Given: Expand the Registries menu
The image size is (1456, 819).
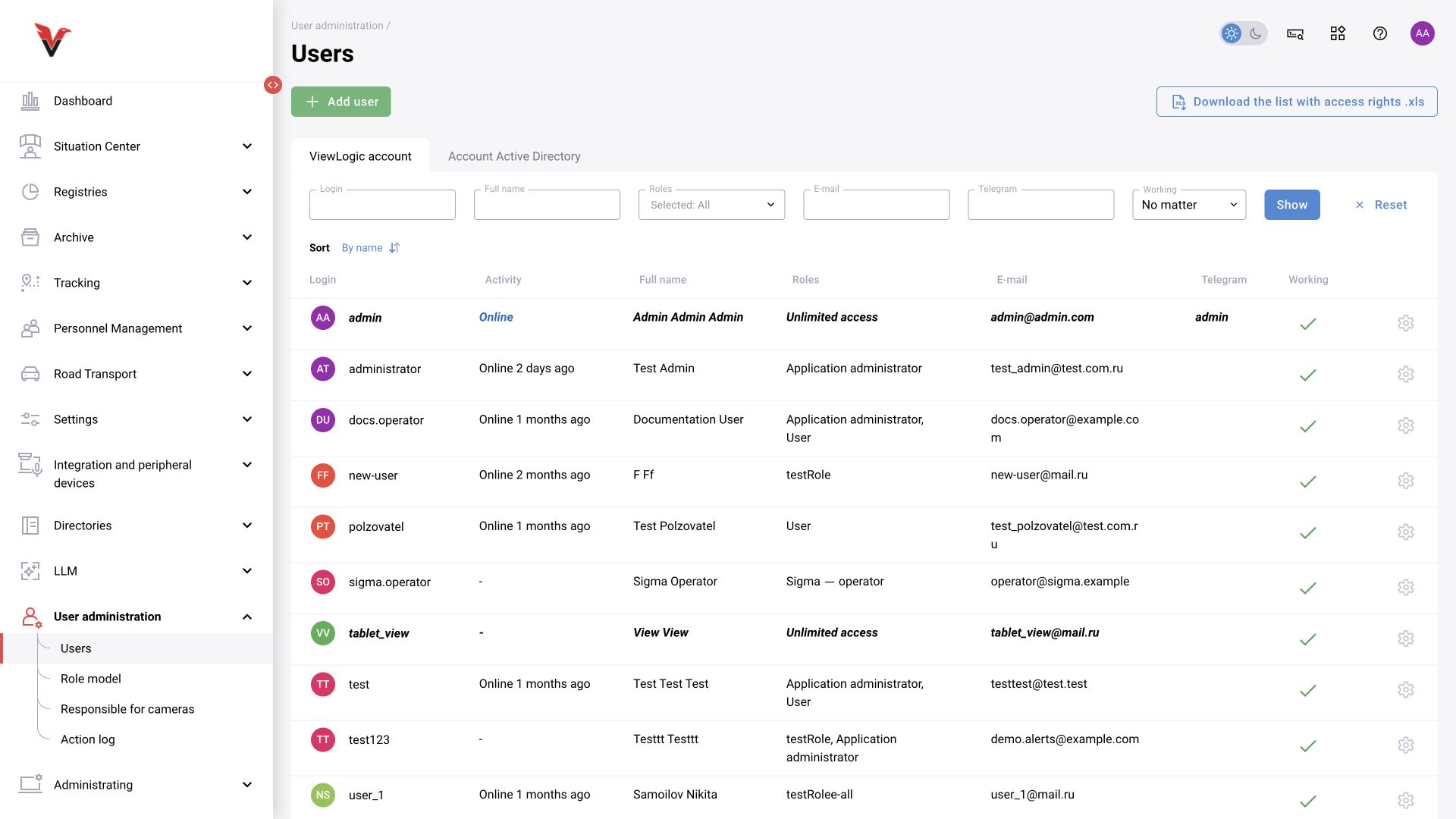Looking at the screenshot, I should pyautogui.click(x=136, y=192).
